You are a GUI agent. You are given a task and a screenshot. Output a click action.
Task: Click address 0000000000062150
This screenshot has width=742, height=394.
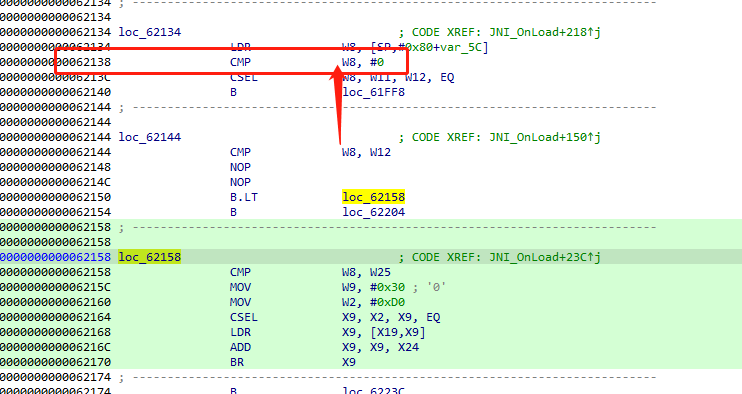point(55,197)
